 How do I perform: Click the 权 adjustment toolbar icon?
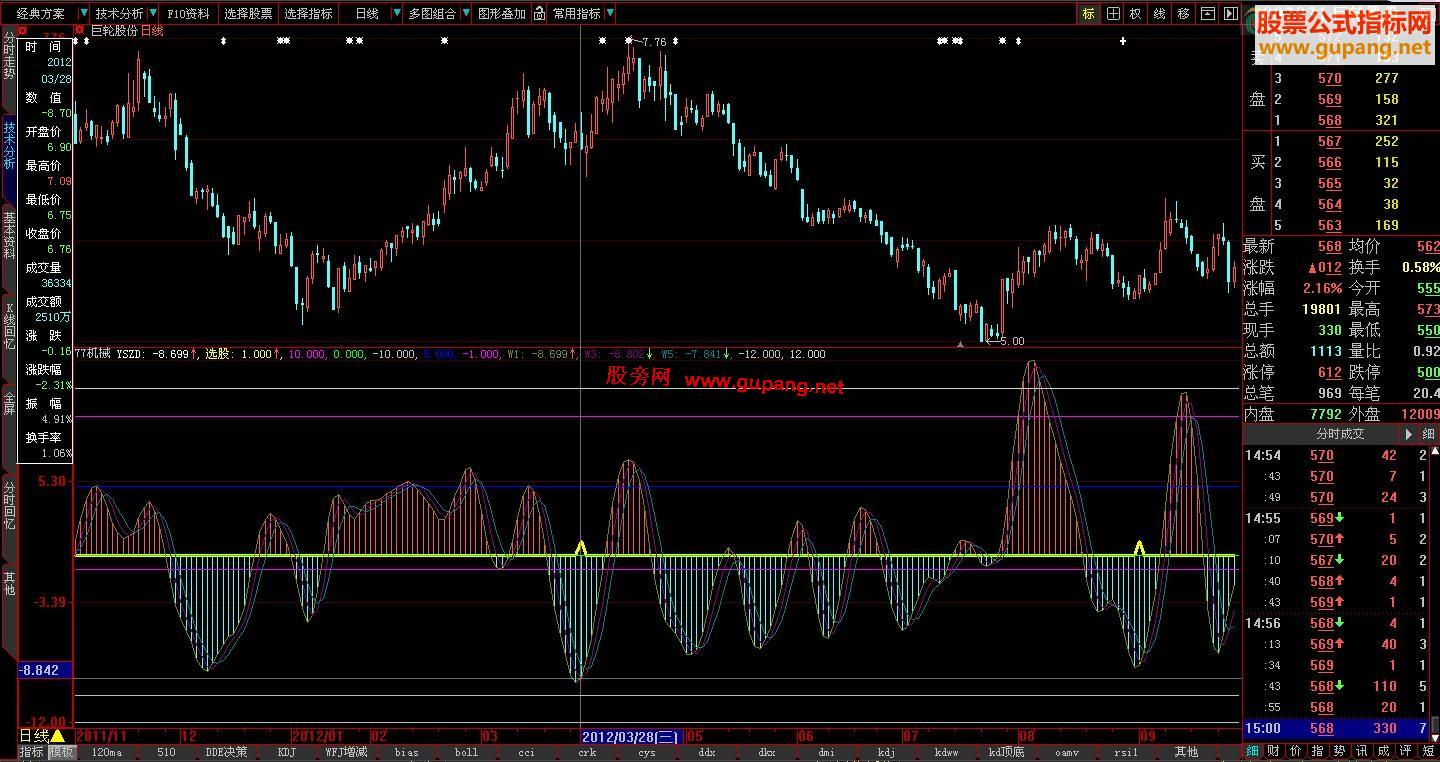click(x=1136, y=14)
